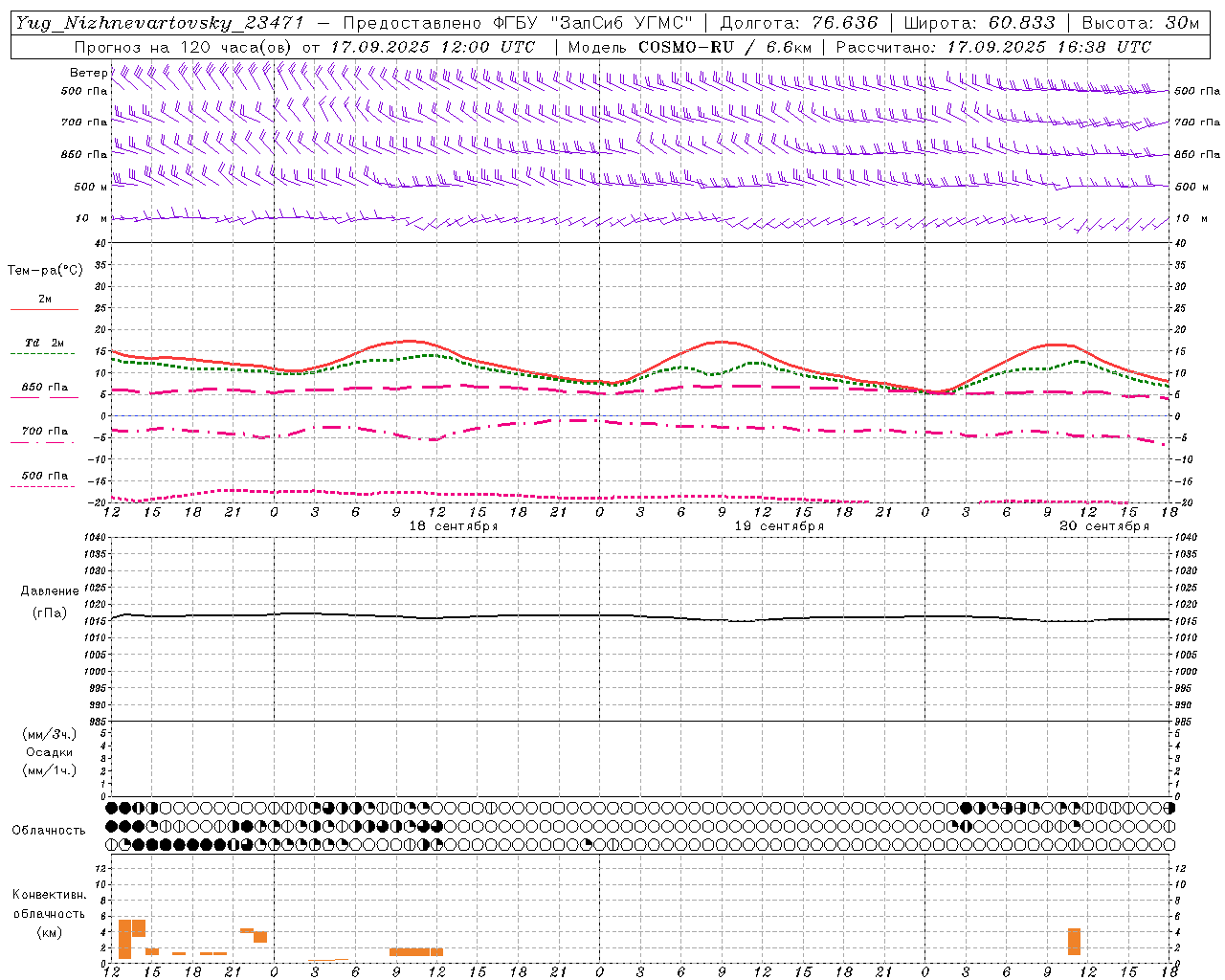Click the (мм/1ч.) precipitation unit label
The image size is (1225, 980).
pos(50,770)
